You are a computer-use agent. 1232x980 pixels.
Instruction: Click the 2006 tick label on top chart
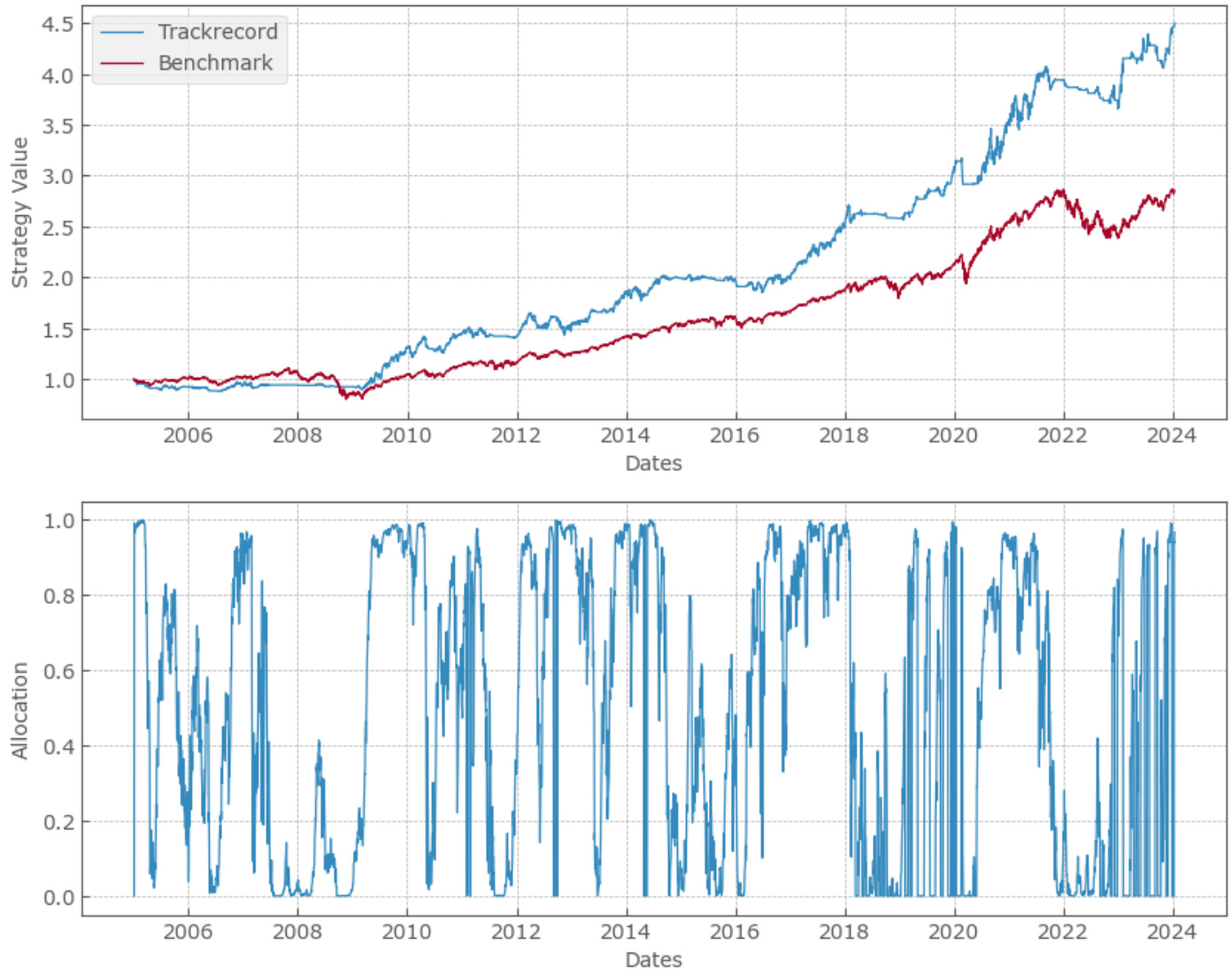(x=188, y=436)
